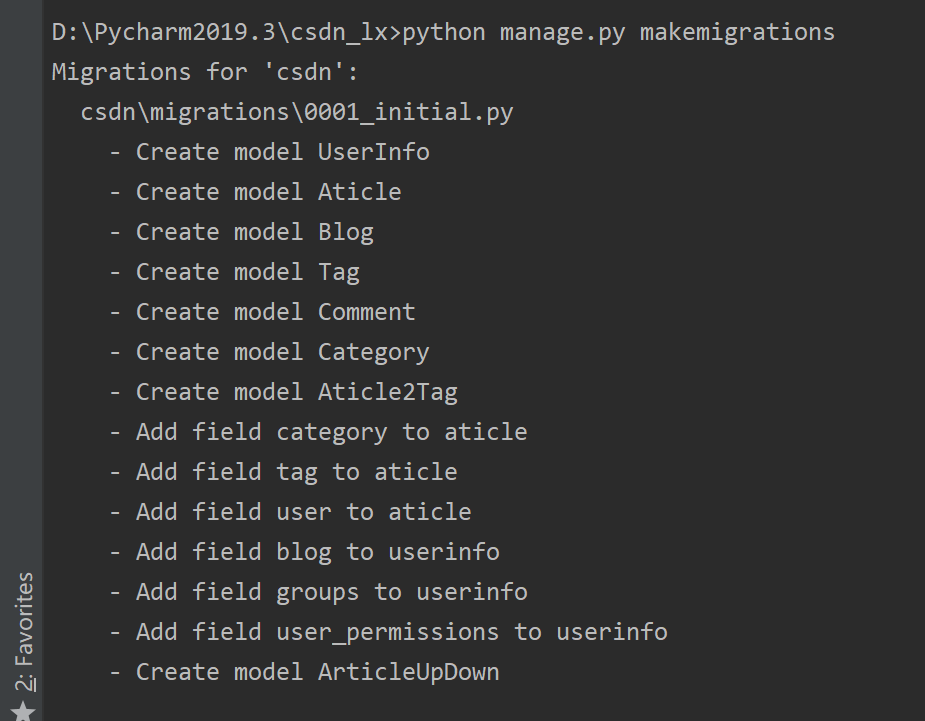Select the "Migrations for 'csdn':" line
The width and height of the screenshot is (925, 721).
(205, 72)
